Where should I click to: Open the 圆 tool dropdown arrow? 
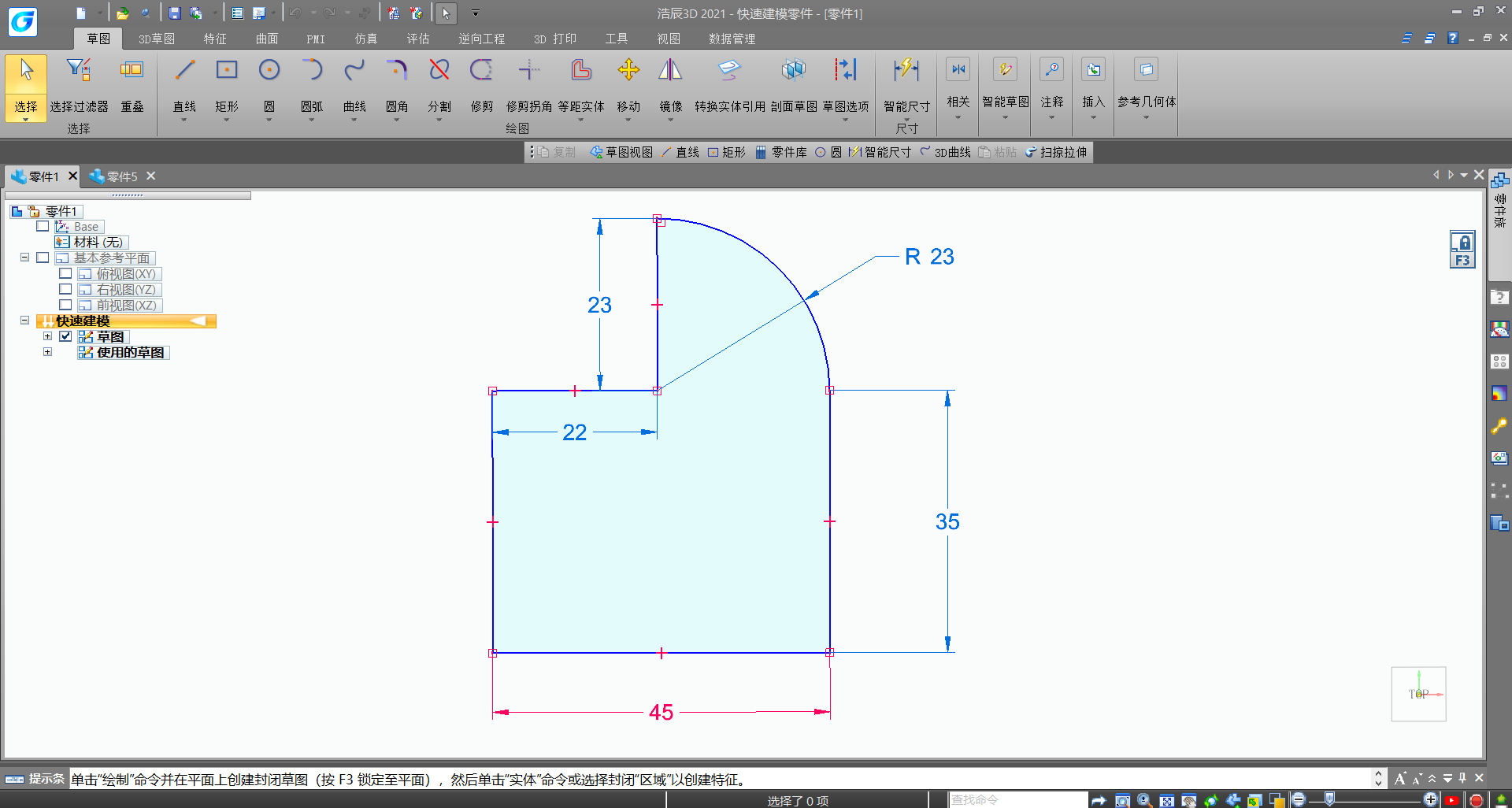(269, 120)
